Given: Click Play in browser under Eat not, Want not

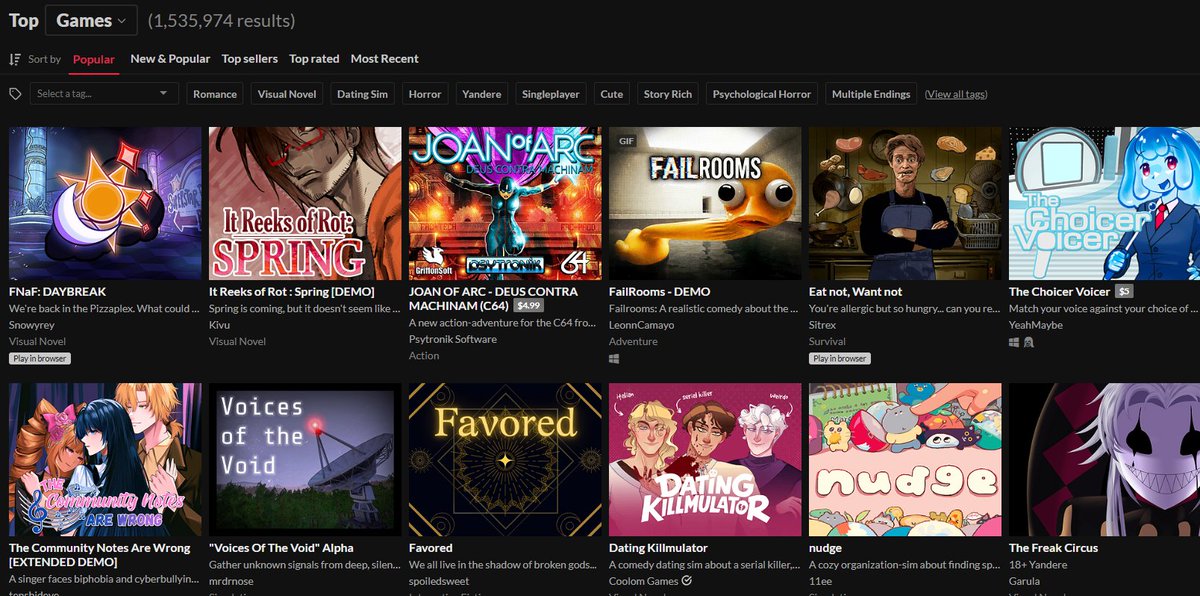Looking at the screenshot, I should pos(839,358).
